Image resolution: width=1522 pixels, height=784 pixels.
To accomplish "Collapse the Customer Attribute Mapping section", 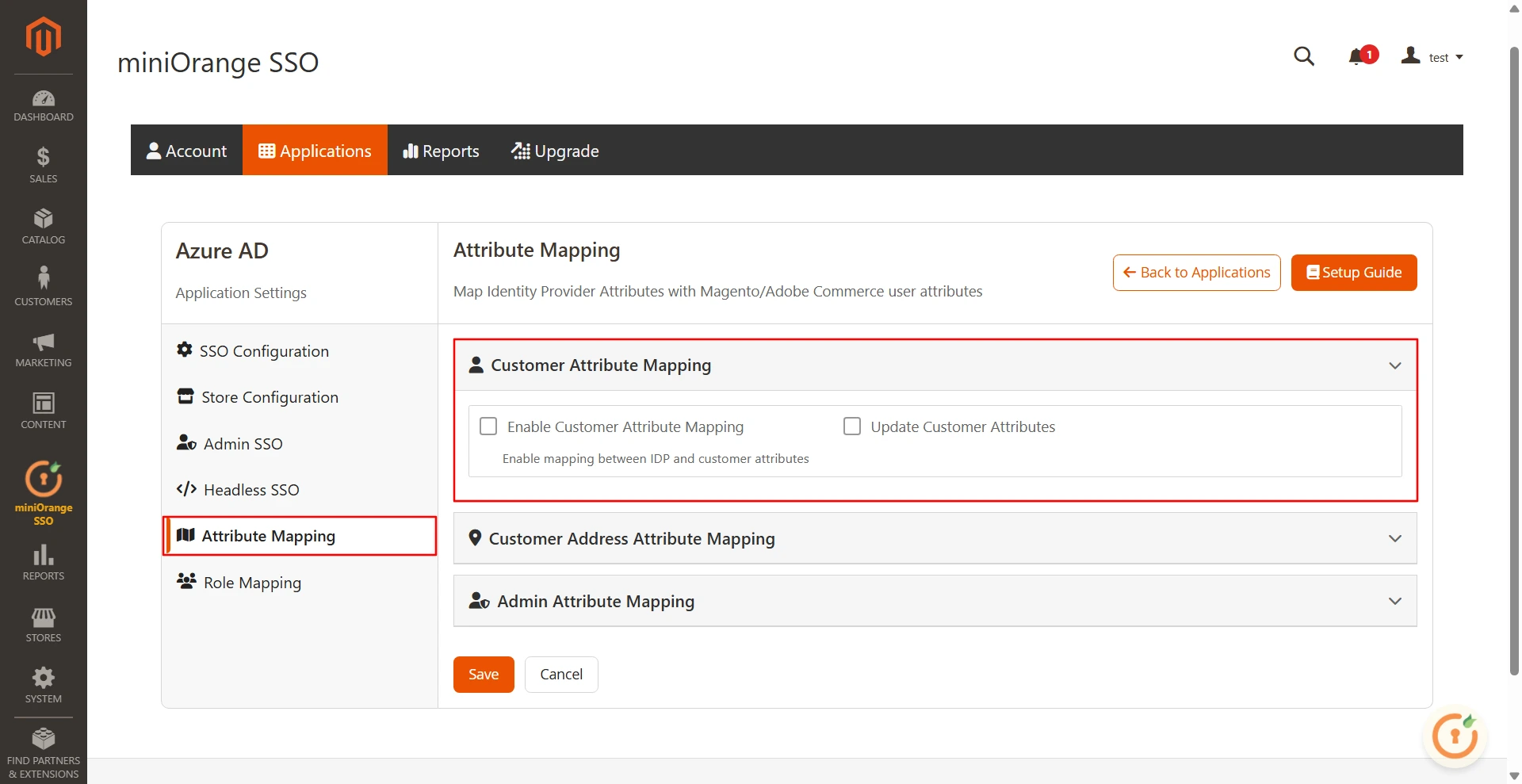I will 1394,365.
